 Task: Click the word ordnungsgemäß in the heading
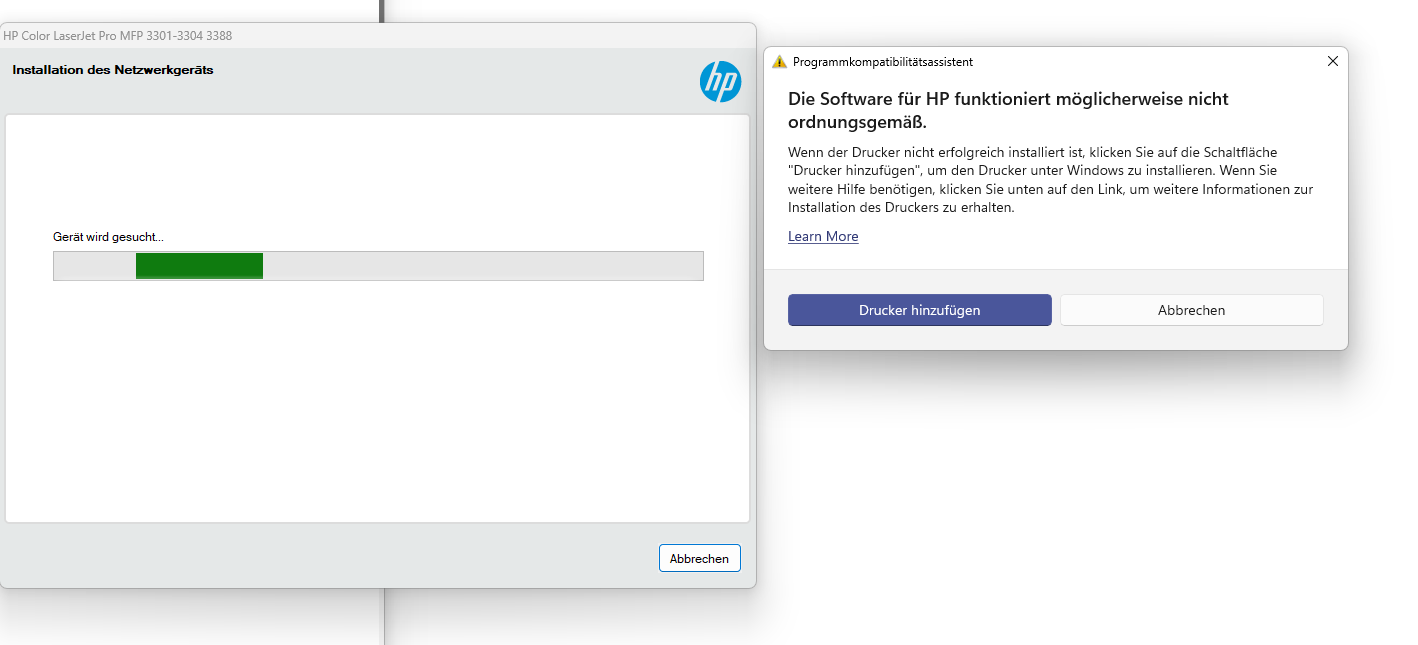857,122
